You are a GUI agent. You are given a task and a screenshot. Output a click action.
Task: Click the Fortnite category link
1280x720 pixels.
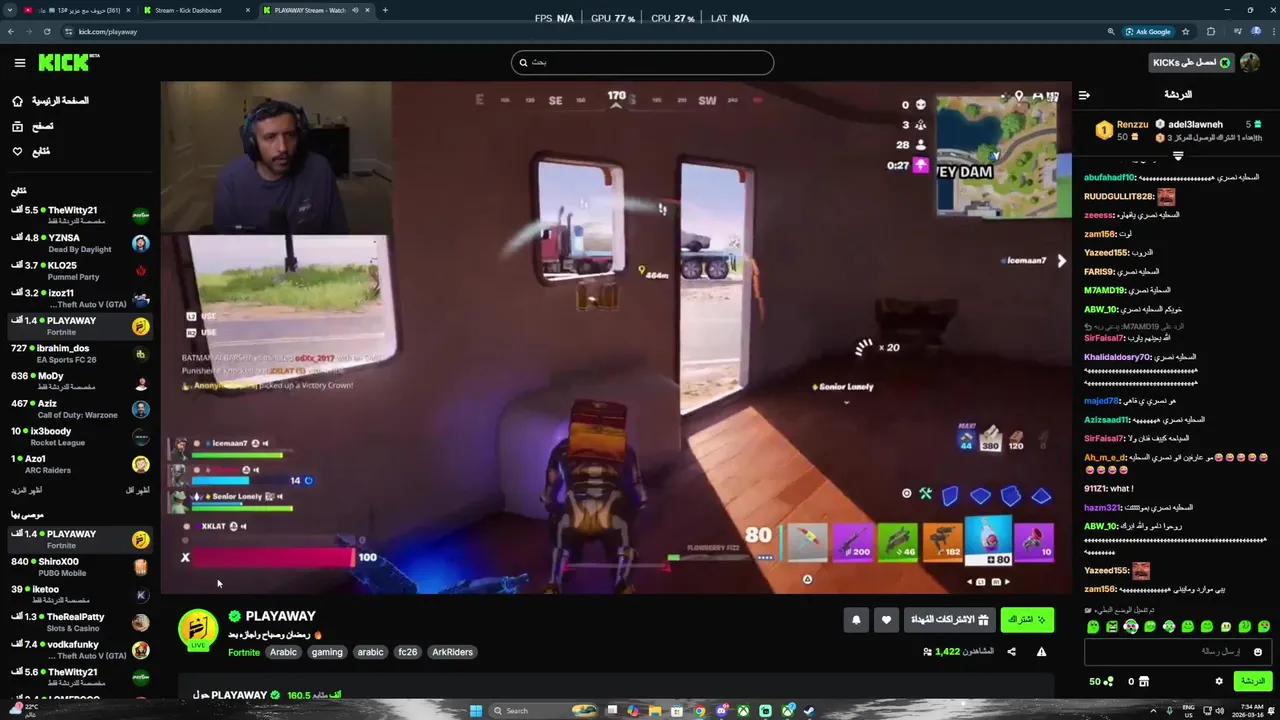pos(244,652)
